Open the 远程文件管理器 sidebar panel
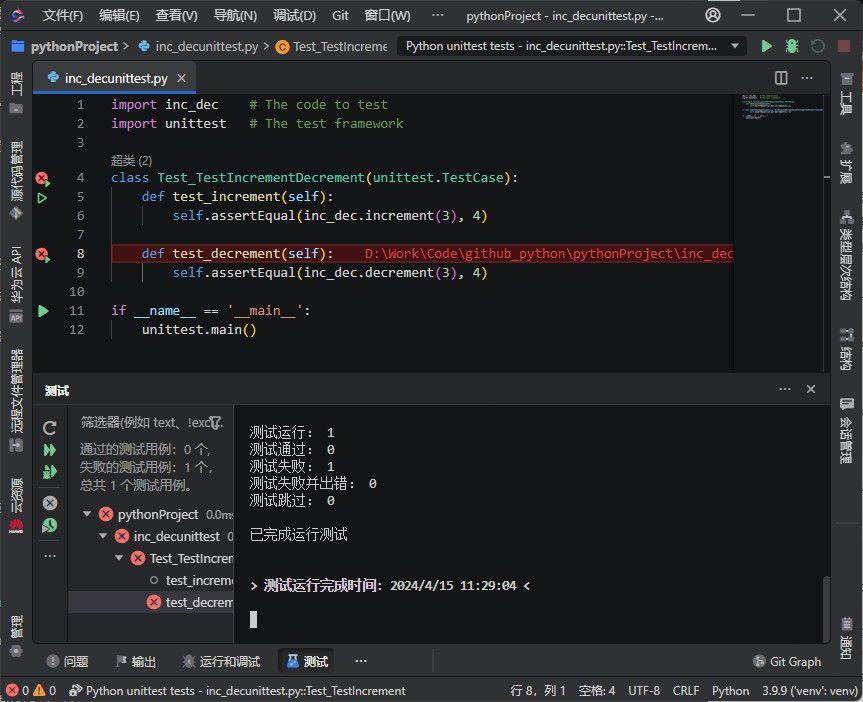This screenshot has height=702, width=863. click(x=14, y=389)
